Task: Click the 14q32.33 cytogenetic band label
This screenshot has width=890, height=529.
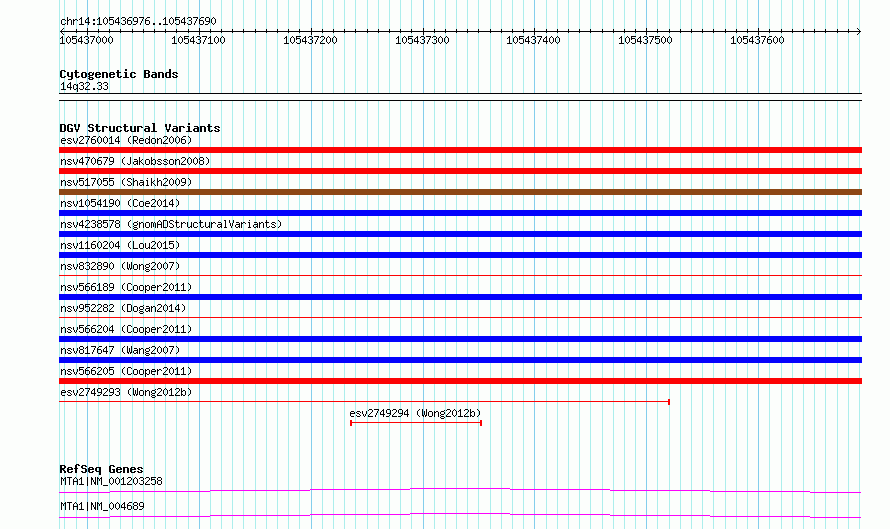Action: pyautogui.click(x=84, y=86)
